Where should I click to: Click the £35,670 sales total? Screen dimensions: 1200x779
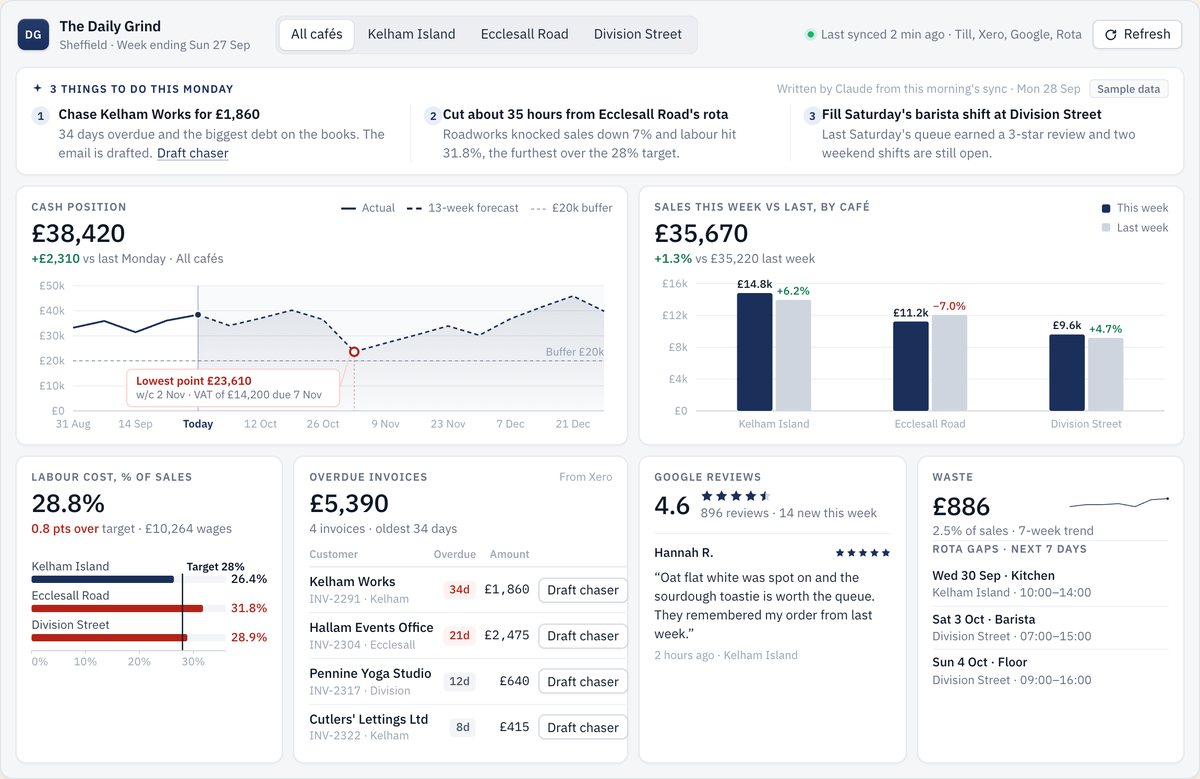point(702,234)
